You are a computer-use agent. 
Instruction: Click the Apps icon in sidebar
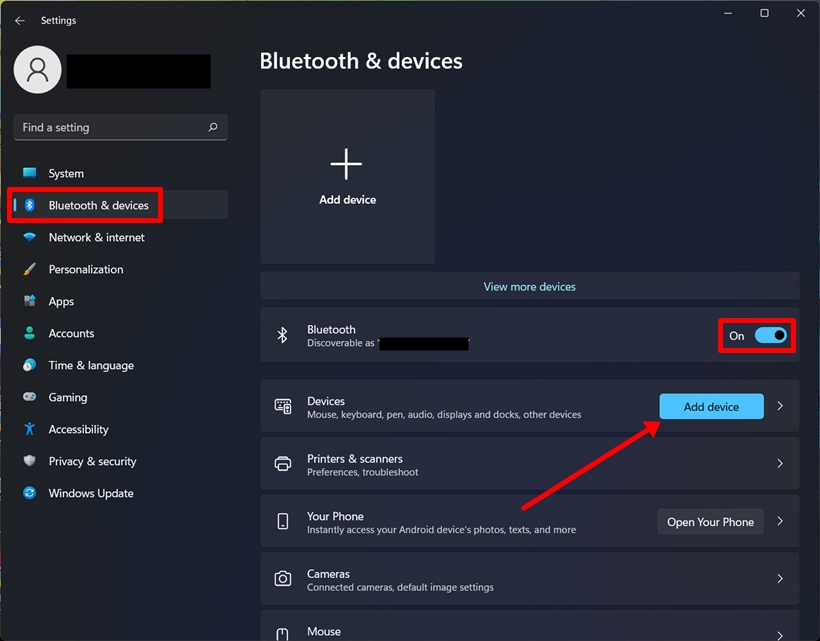tap(30, 301)
